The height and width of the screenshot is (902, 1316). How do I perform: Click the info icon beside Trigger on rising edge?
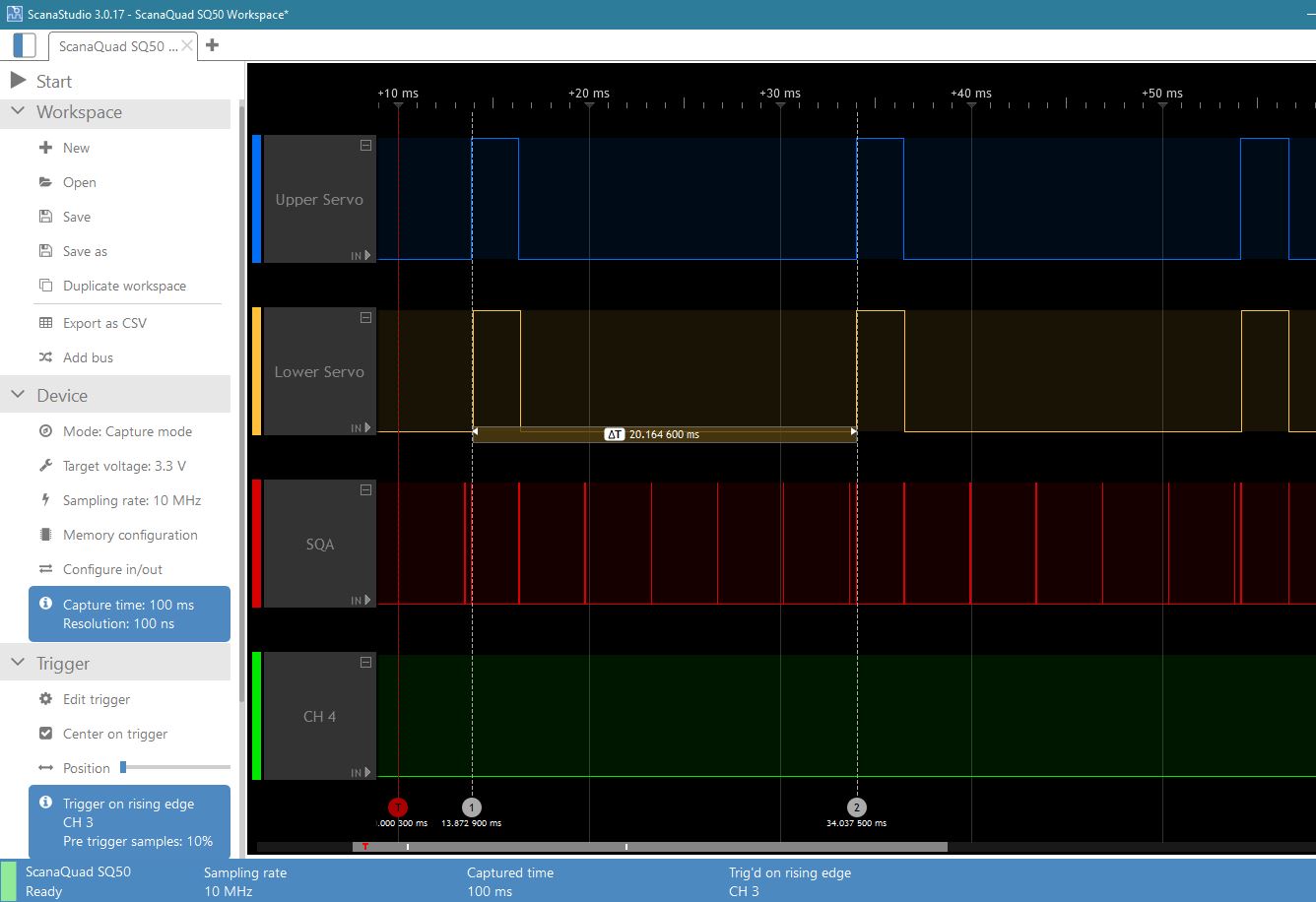tap(45, 803)
